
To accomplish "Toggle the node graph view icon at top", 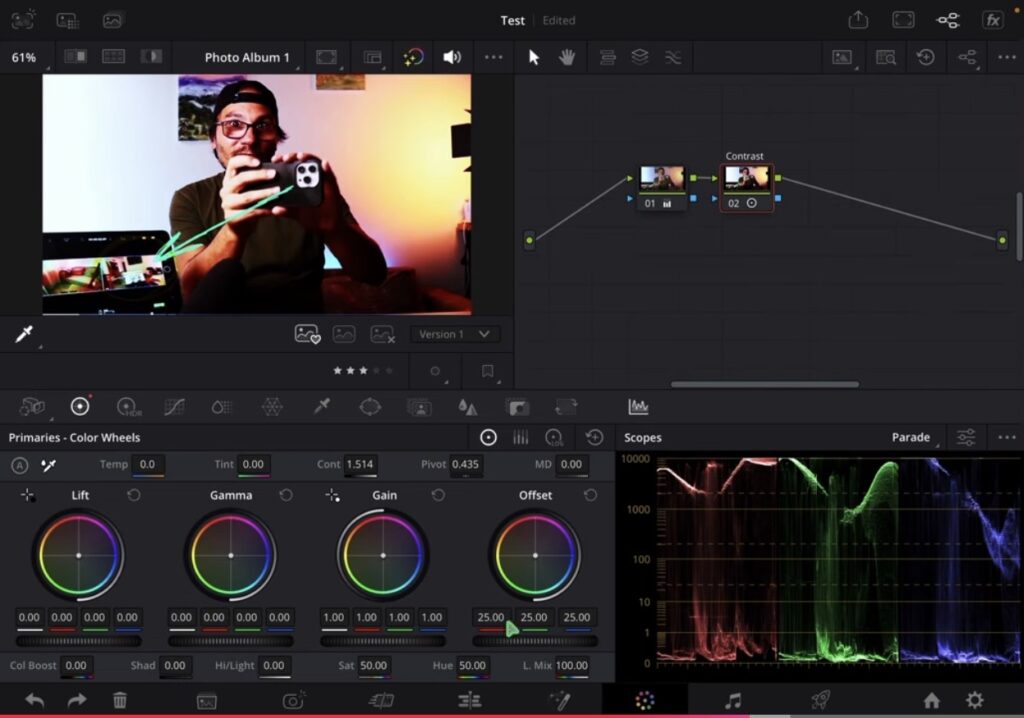I will point(948,20).
